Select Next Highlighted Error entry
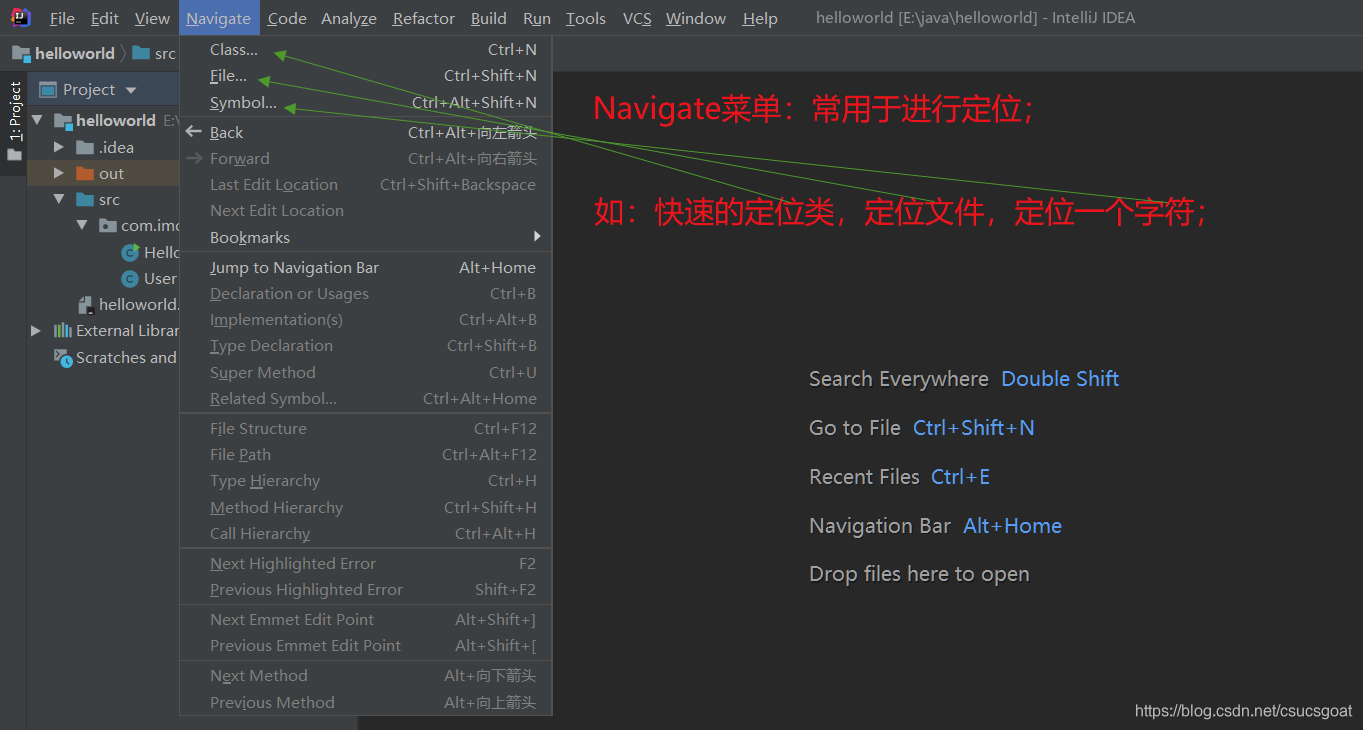This screenshot has height=730, width=1363. click(x=366, y=563)
